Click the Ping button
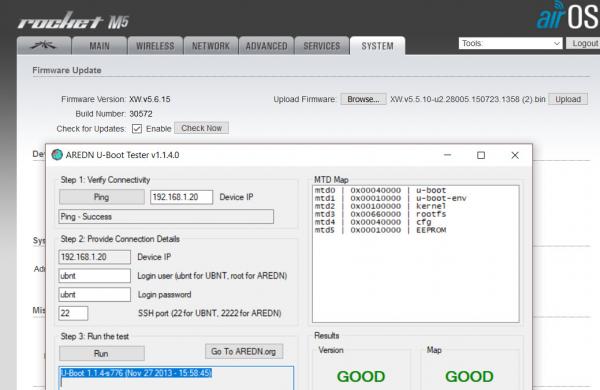Screen dimensions: 600x390 pyautogui.click(x=102, y=197)
